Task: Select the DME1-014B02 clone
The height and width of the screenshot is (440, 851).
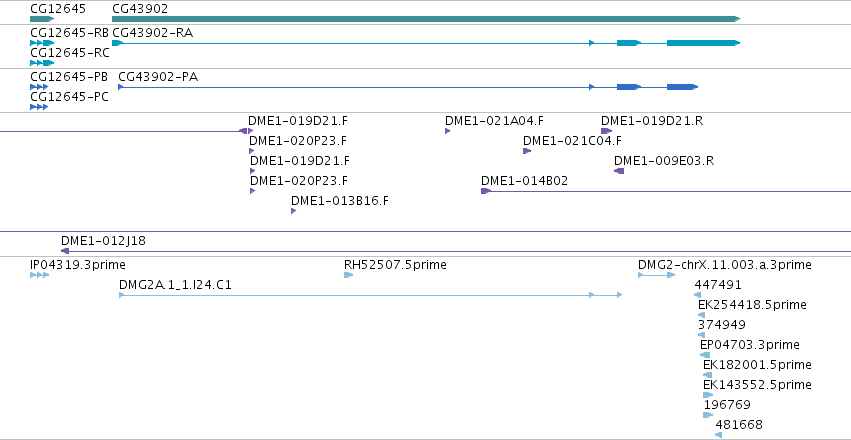Action: [x=666, y=191]
